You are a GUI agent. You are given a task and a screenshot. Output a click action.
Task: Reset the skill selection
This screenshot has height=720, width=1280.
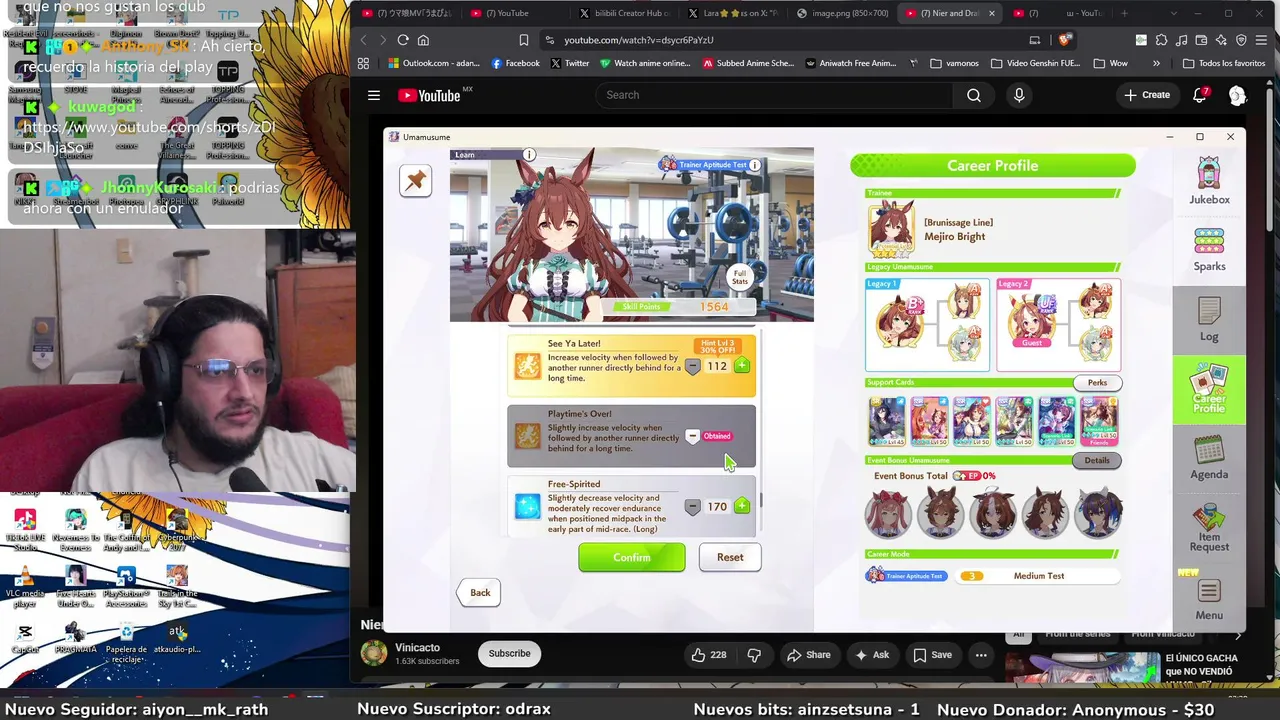coord(730,557)
